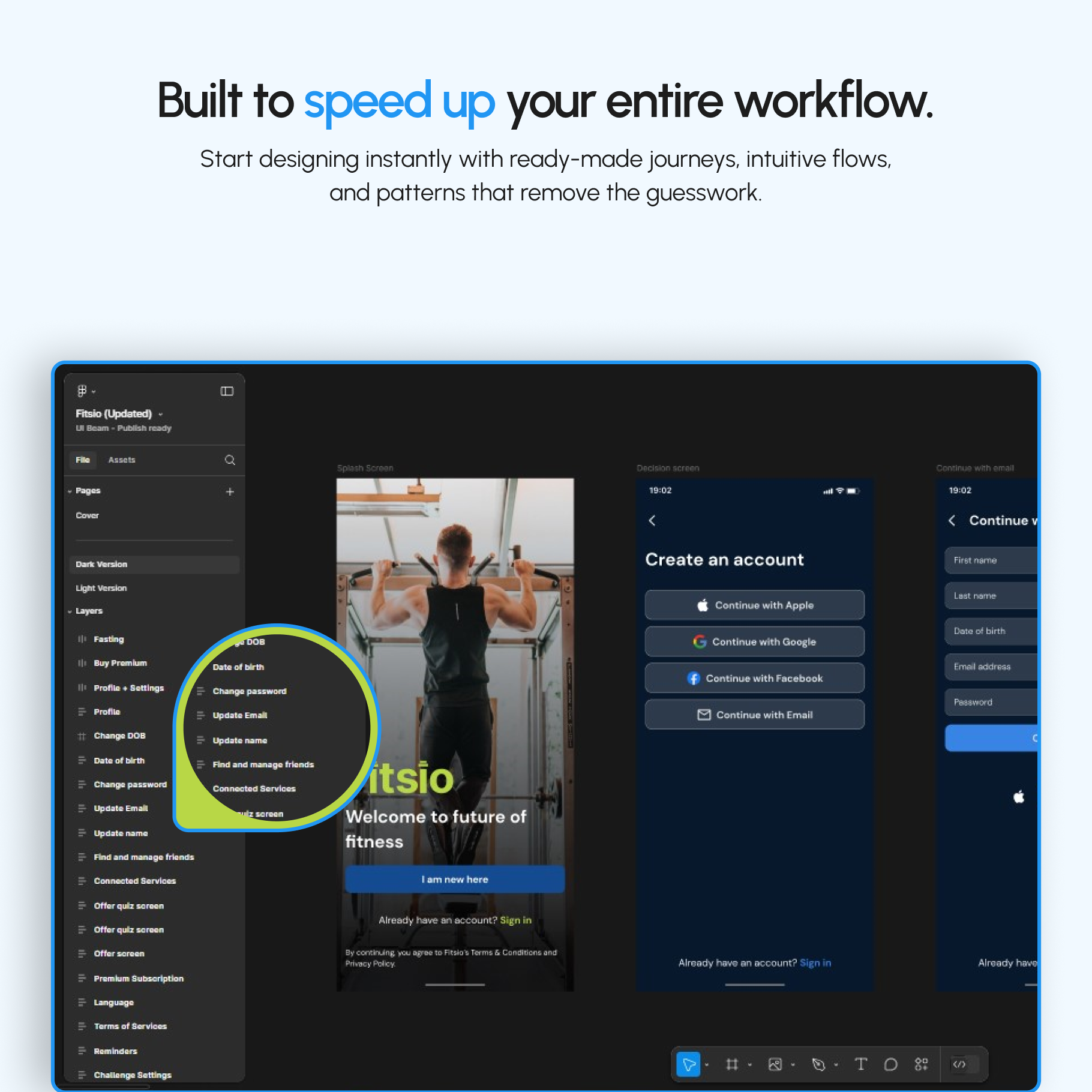Screen dimensions: 1092x1092
Task: Select the Premium Subscription layer
Action: (x=139, y=979)
